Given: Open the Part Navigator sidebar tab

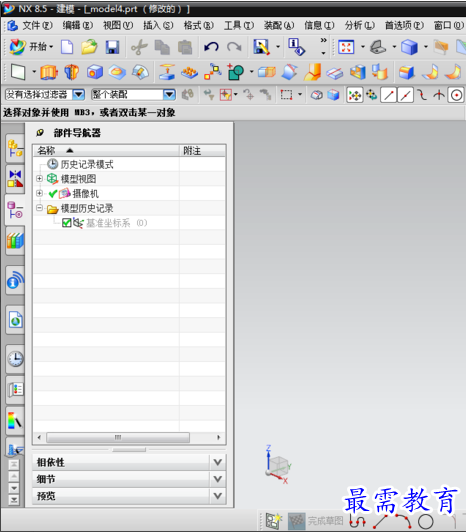Looking at the screenshot, I should tap(15, 210).
